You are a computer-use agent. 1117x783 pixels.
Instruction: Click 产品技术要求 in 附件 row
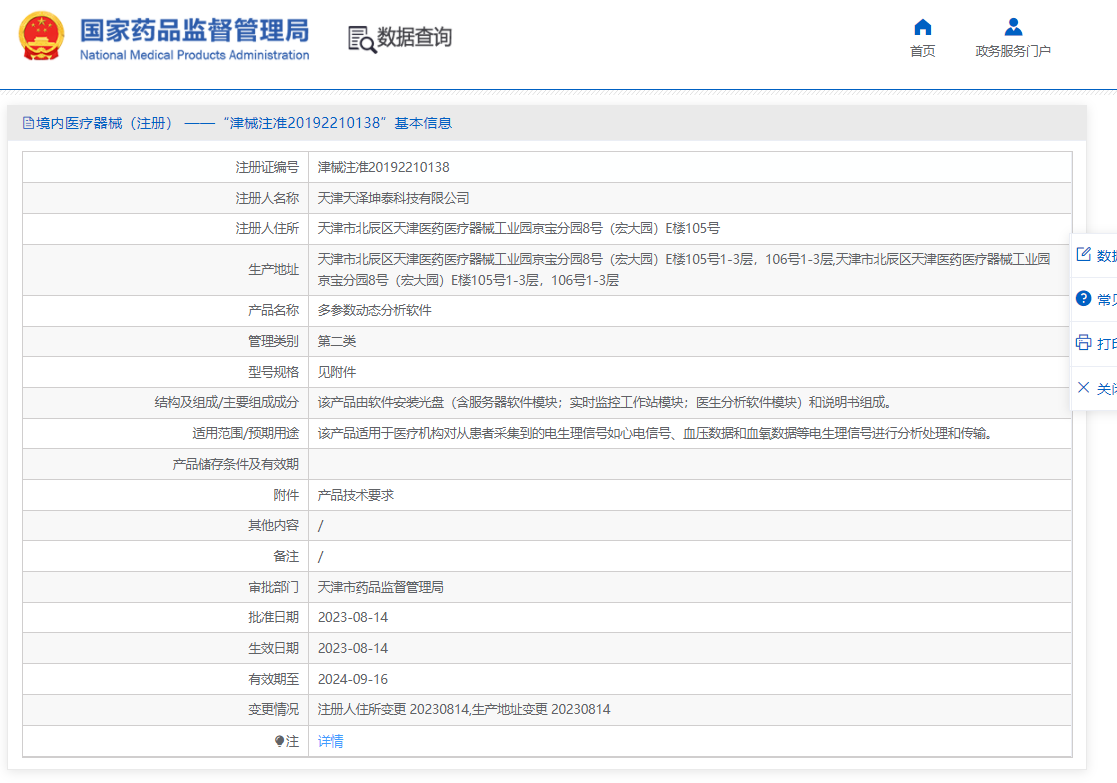point(355,495)
